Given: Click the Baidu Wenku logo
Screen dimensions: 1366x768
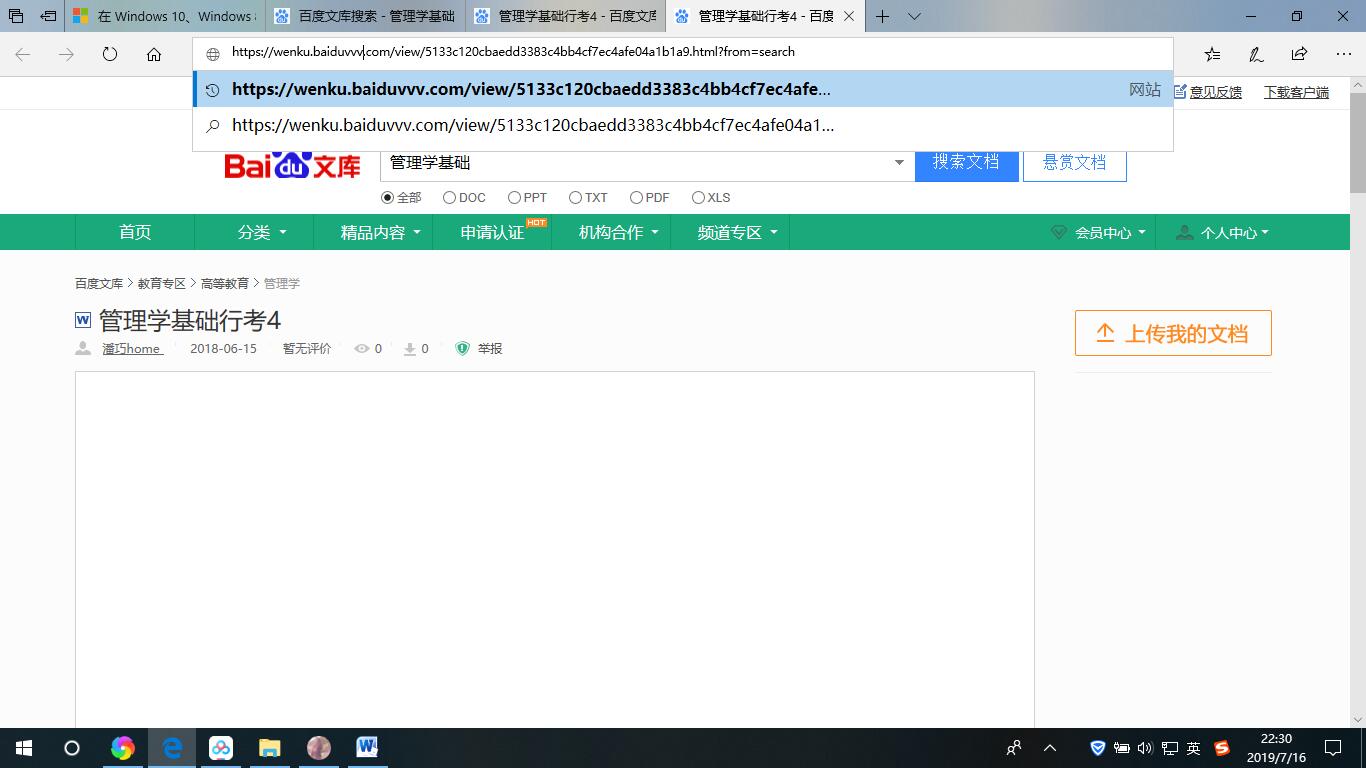Looking at the screenshot, I should point(291,164).
